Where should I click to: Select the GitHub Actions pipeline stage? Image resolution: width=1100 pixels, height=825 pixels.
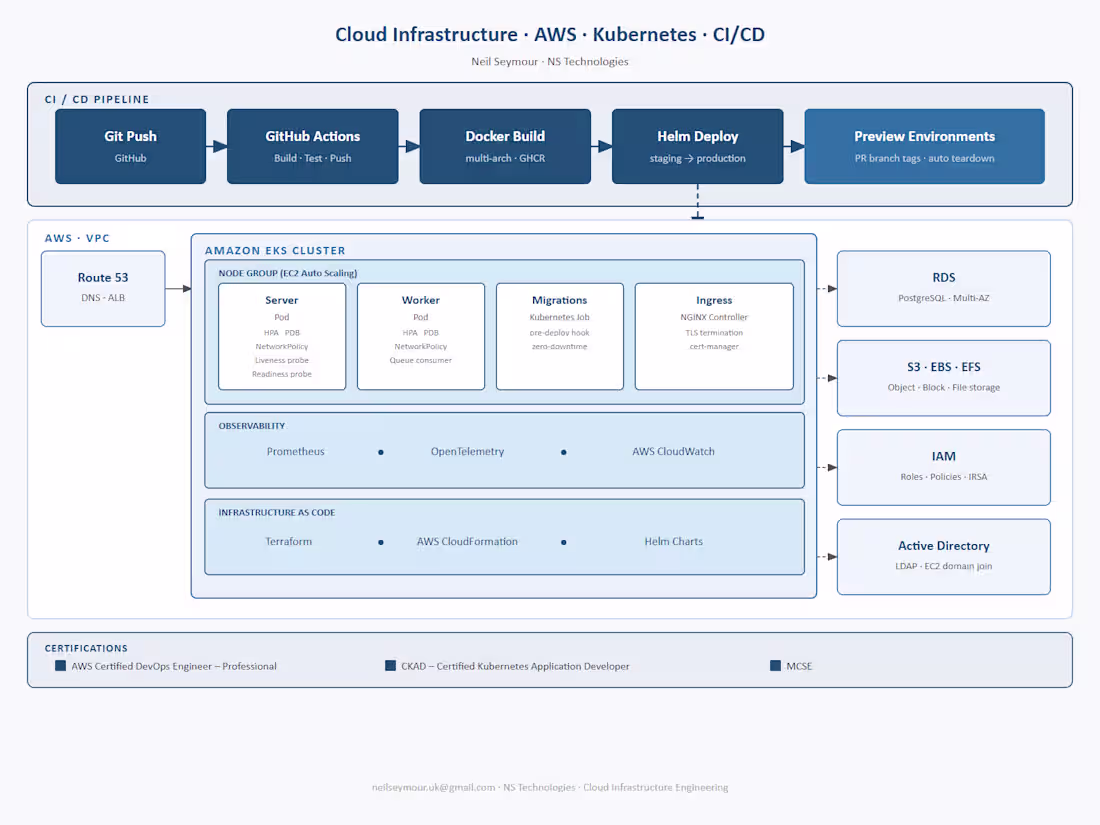(312, 146)
